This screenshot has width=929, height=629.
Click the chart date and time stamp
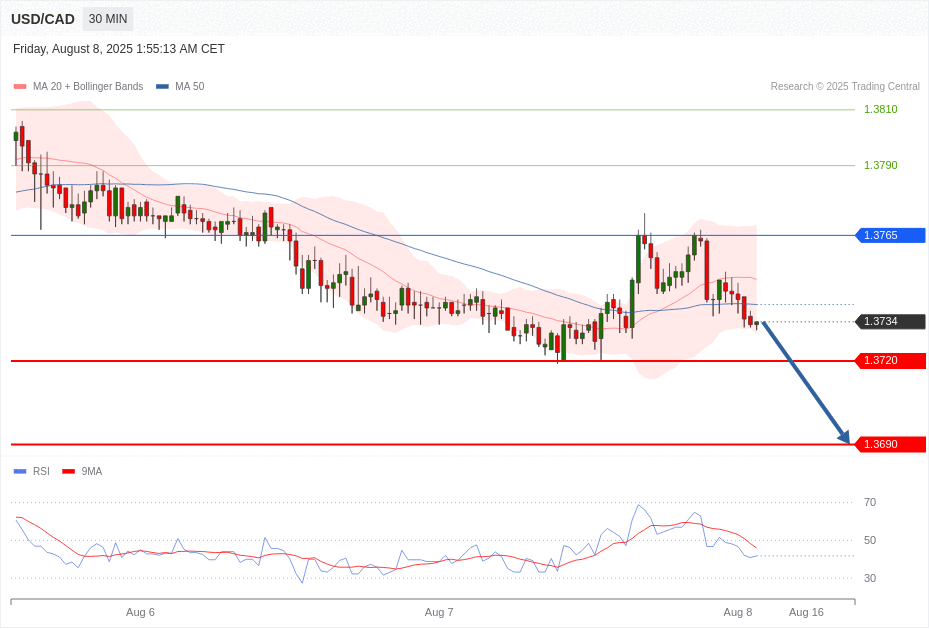point(118,49)
